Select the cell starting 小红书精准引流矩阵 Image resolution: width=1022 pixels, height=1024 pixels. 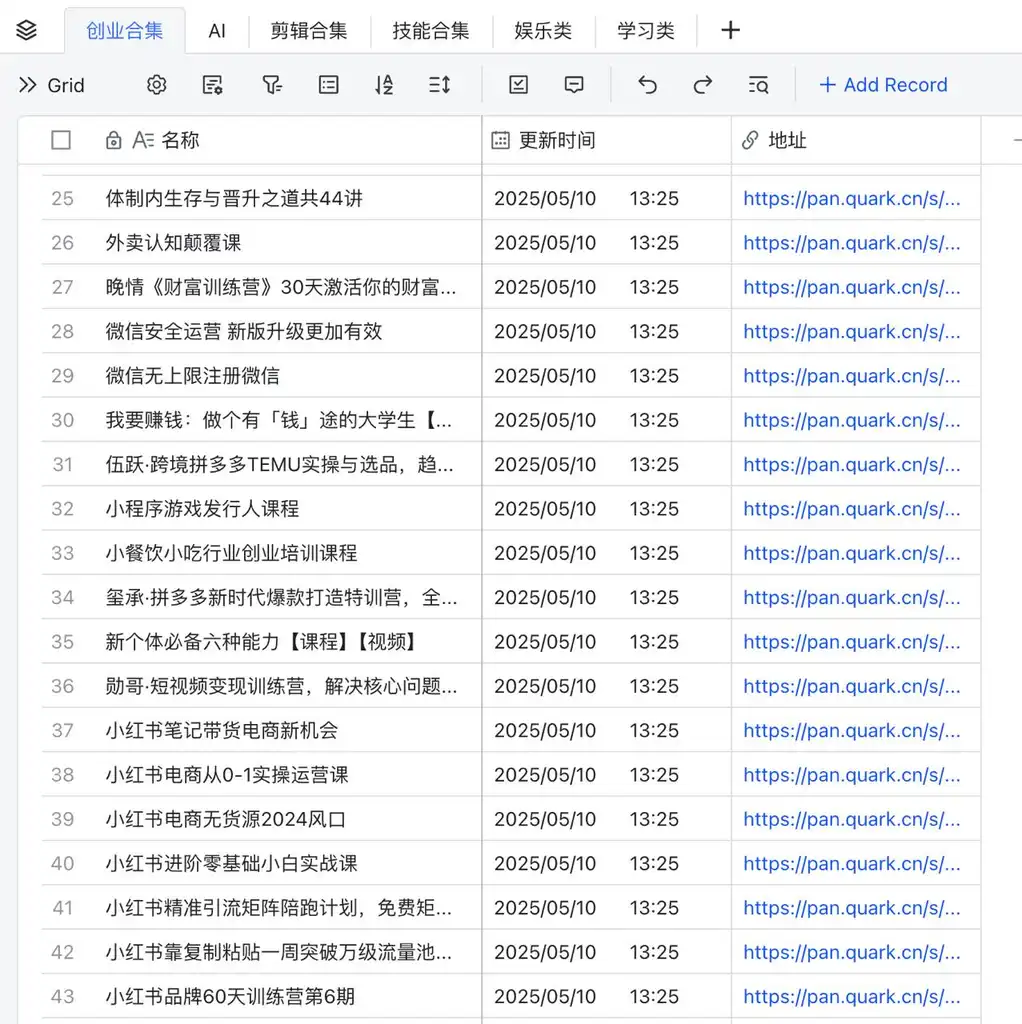288,908
